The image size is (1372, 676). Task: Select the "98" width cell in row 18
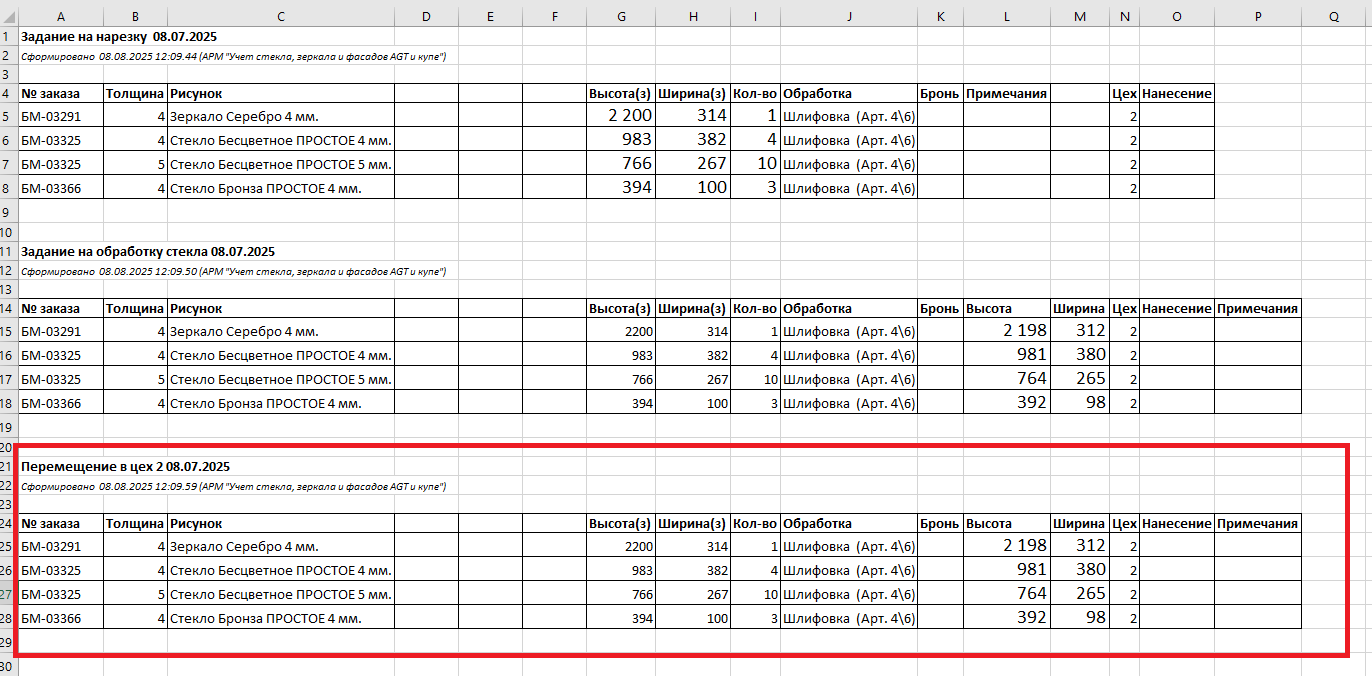pos(1080,402)
